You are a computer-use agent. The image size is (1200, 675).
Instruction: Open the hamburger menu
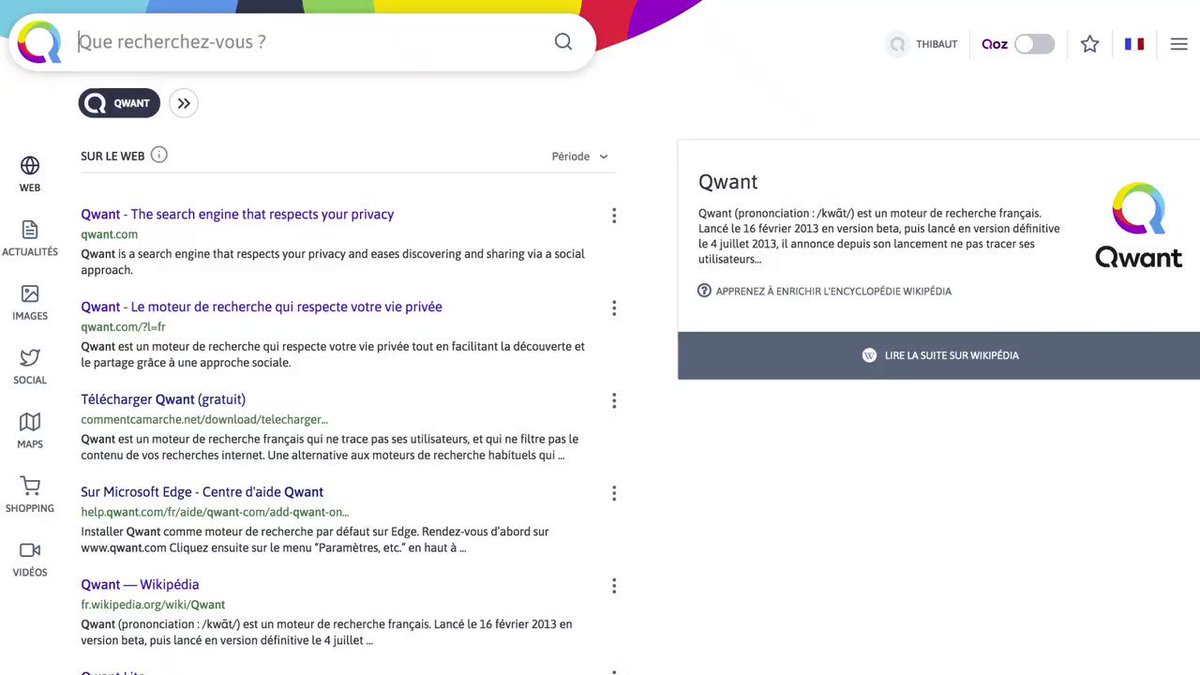(x=1179, y=44)
